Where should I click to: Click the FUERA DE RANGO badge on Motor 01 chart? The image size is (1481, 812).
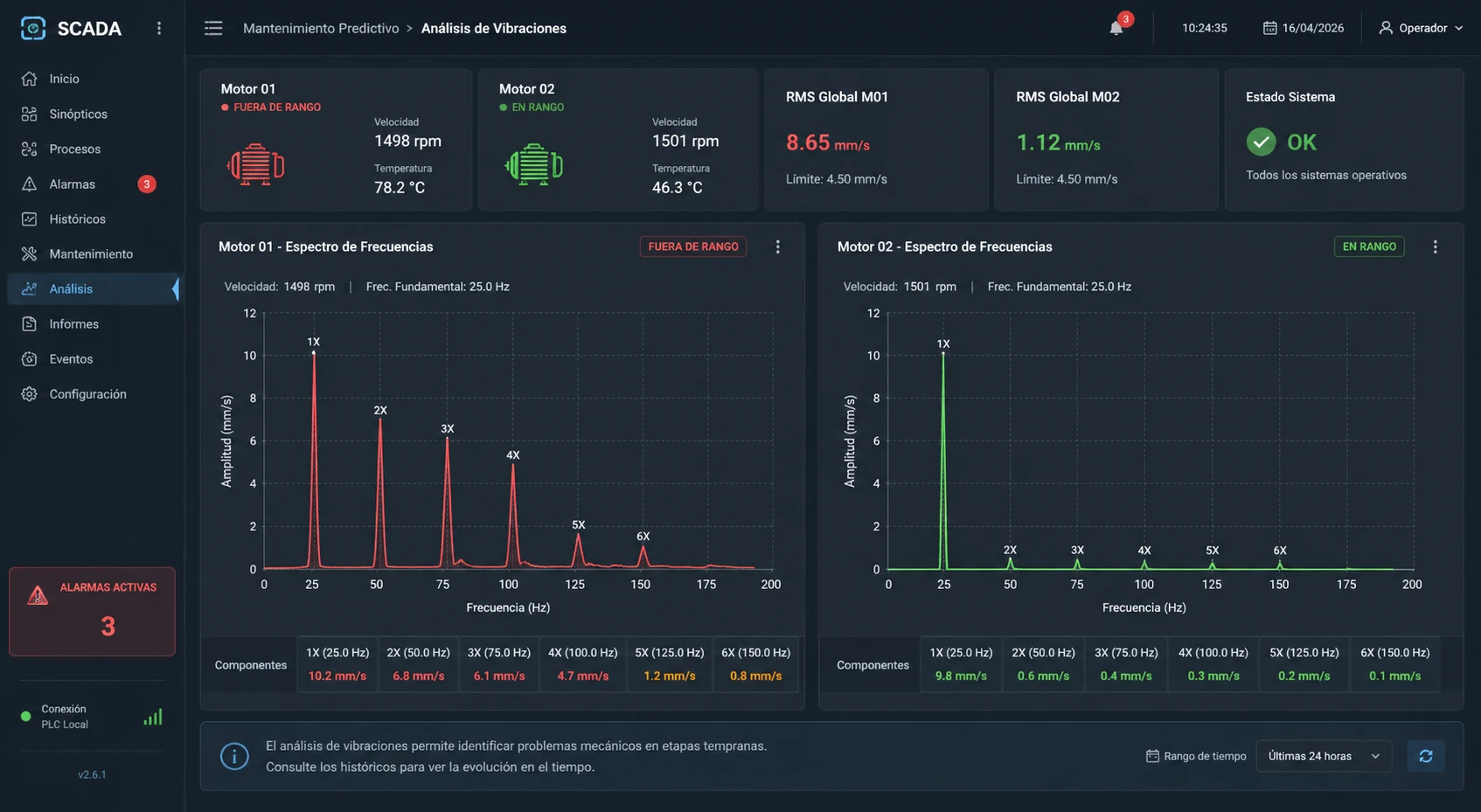(693, 246)
